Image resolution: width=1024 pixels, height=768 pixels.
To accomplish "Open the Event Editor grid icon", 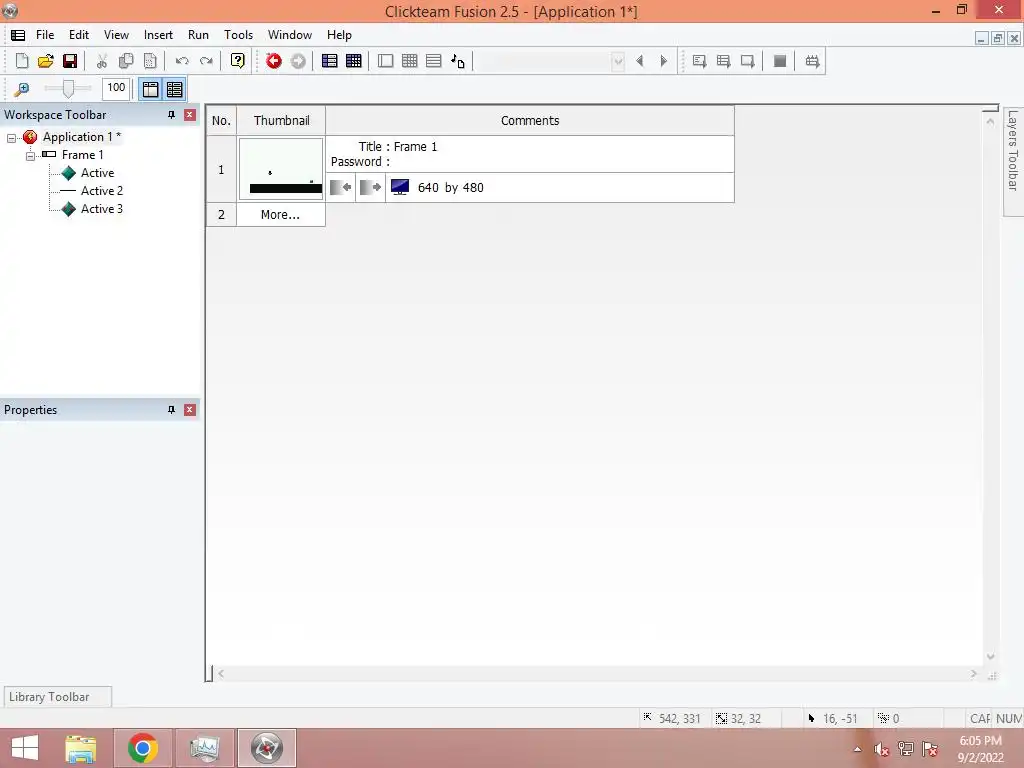I will click(409, 61).
